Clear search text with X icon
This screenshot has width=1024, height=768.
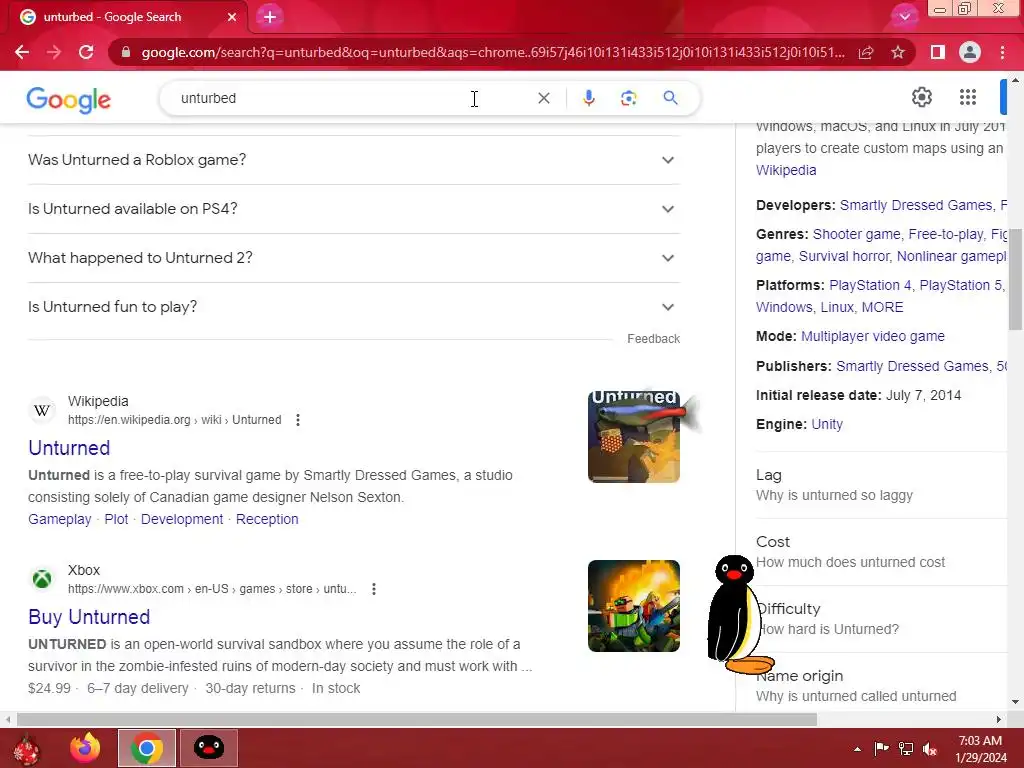543,98
